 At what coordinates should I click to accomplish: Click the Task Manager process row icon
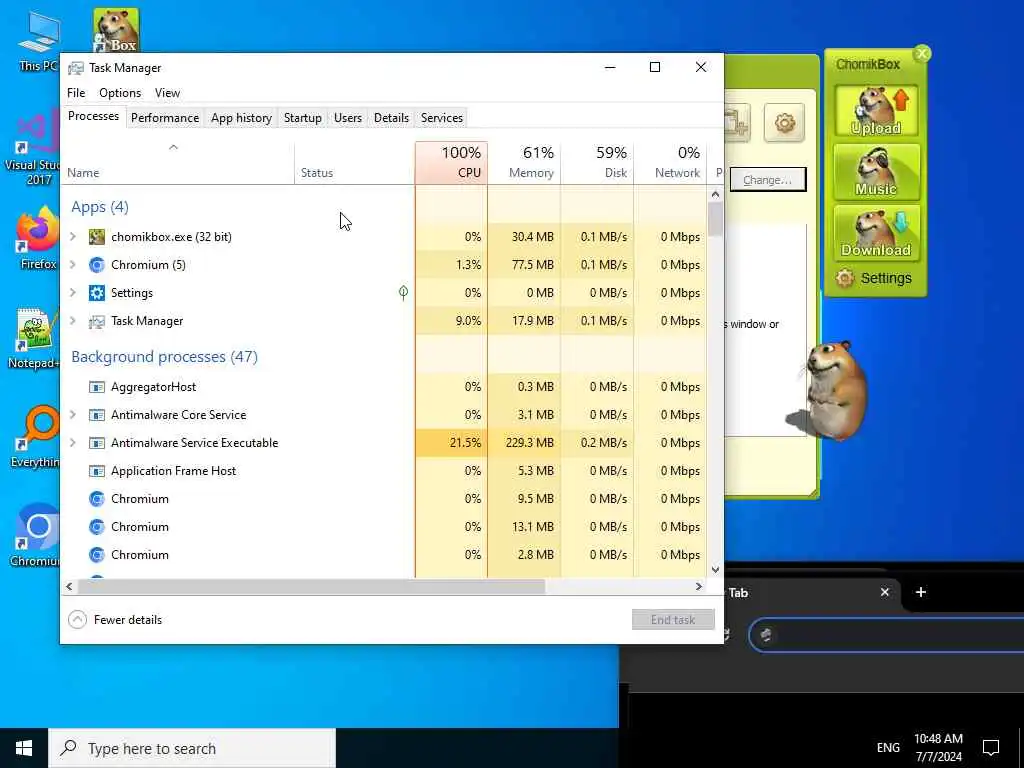tap(97, 321)
